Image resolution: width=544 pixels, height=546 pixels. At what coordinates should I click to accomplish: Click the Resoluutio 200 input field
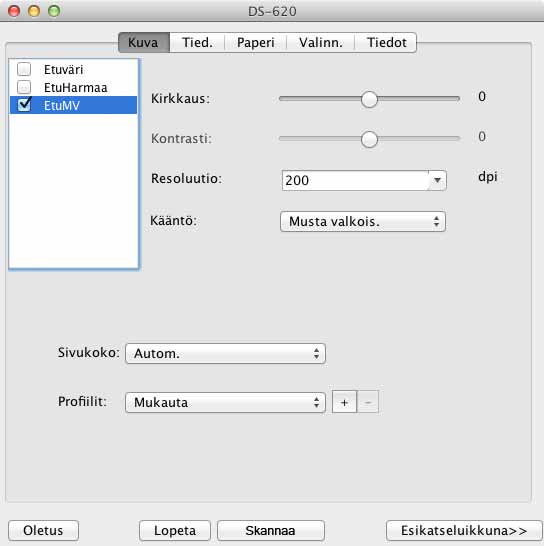(355, 180)
